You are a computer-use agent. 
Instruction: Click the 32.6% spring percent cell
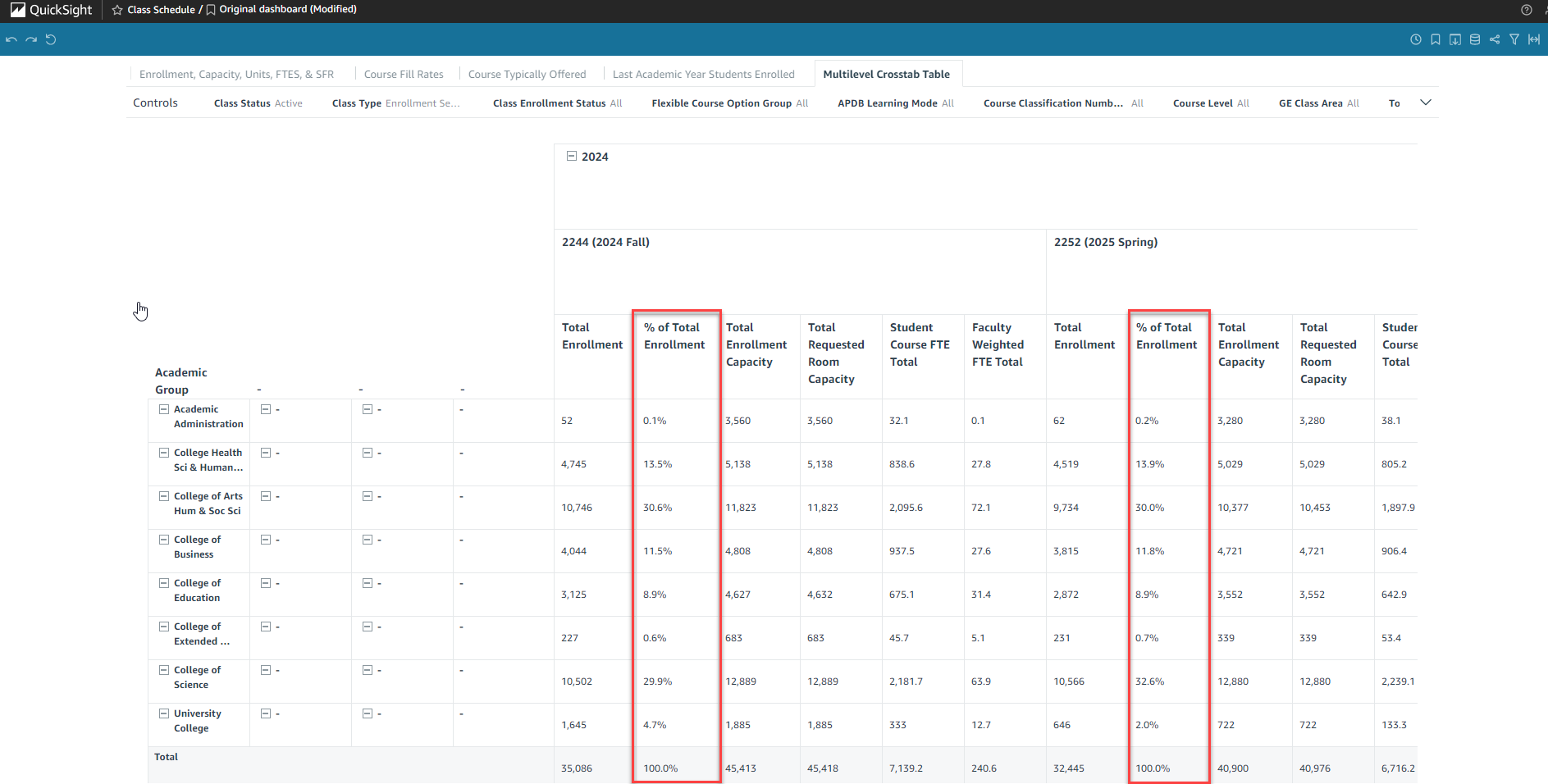(x=1150, y=681)
